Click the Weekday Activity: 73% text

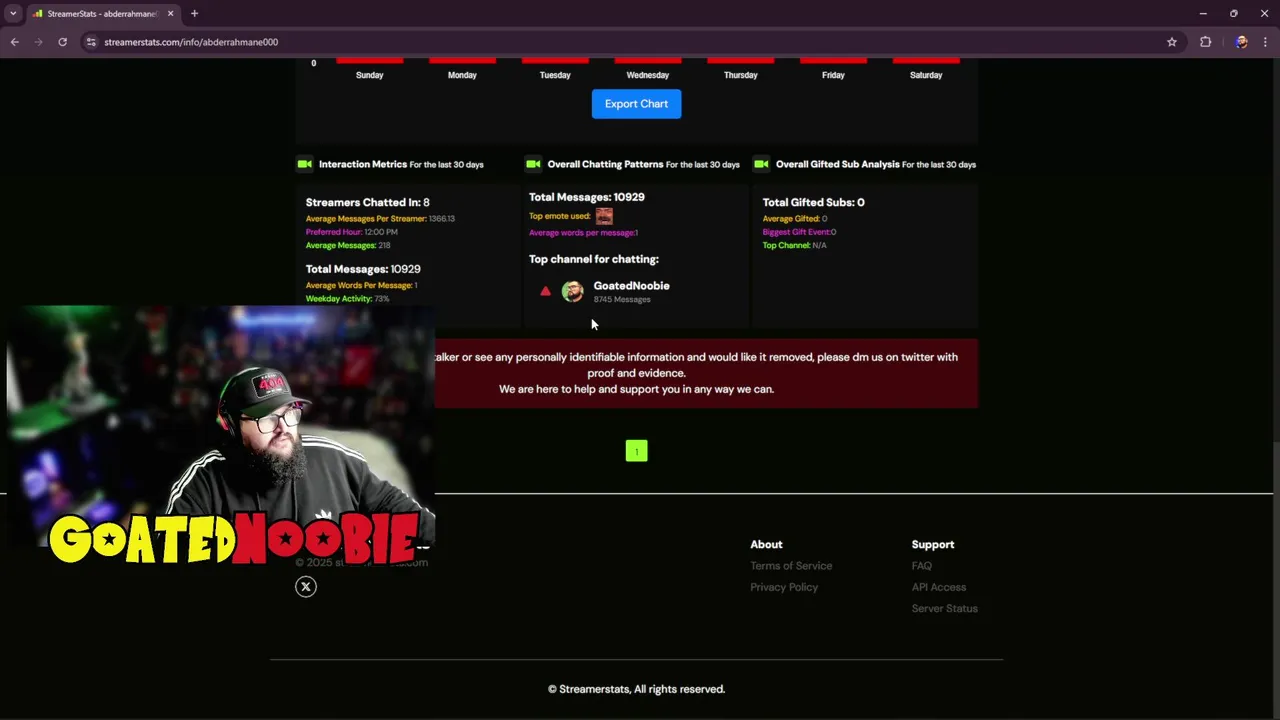click(x=347, y=298)
